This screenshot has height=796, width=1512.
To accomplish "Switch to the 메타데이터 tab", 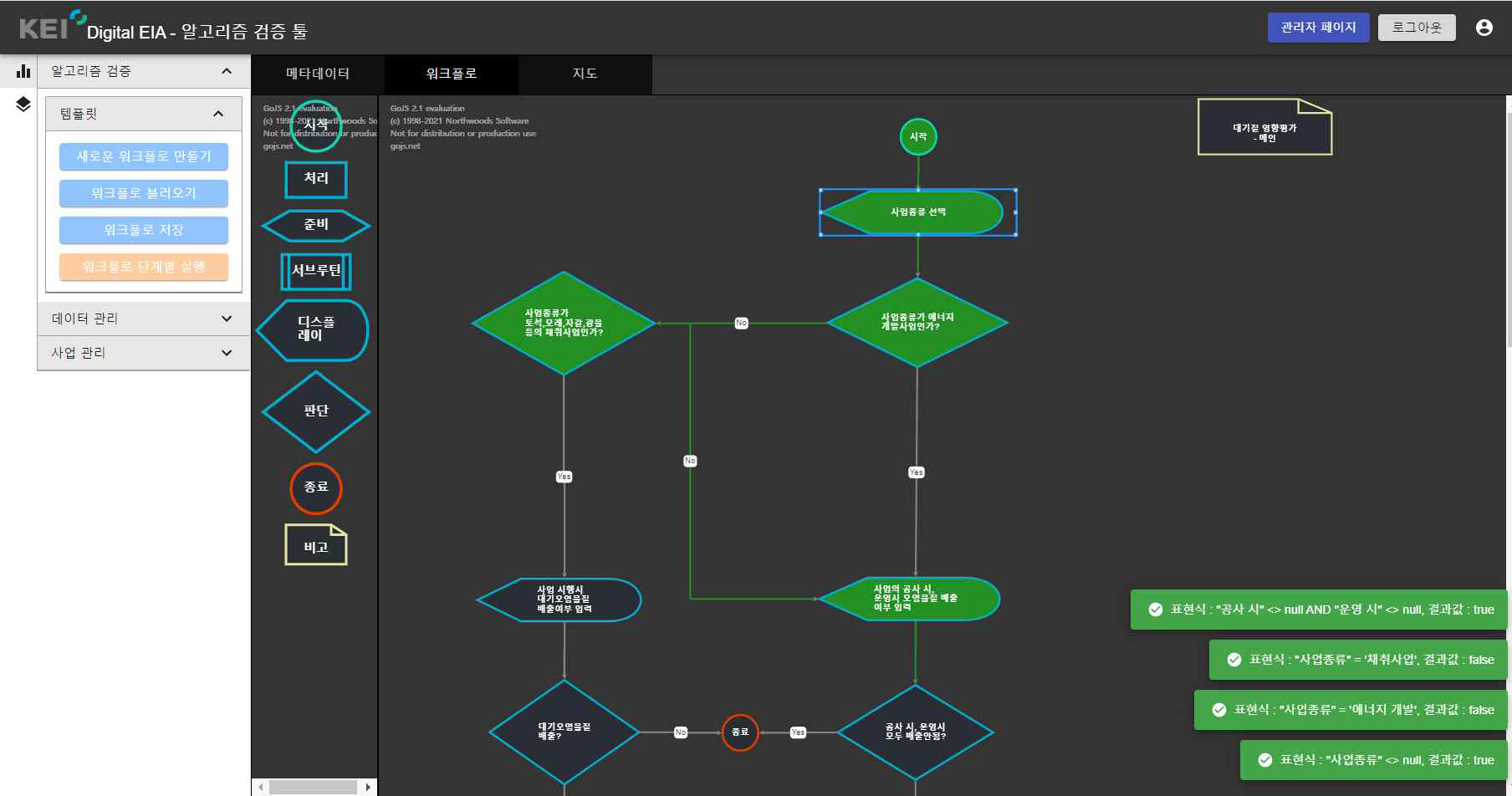I will click(x=318, y=74).
